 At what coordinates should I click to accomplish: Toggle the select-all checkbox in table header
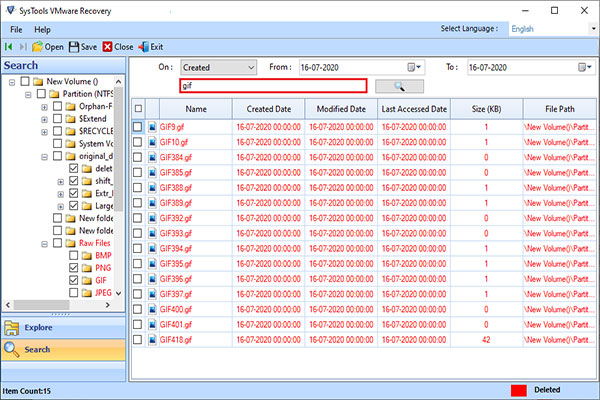138,109
